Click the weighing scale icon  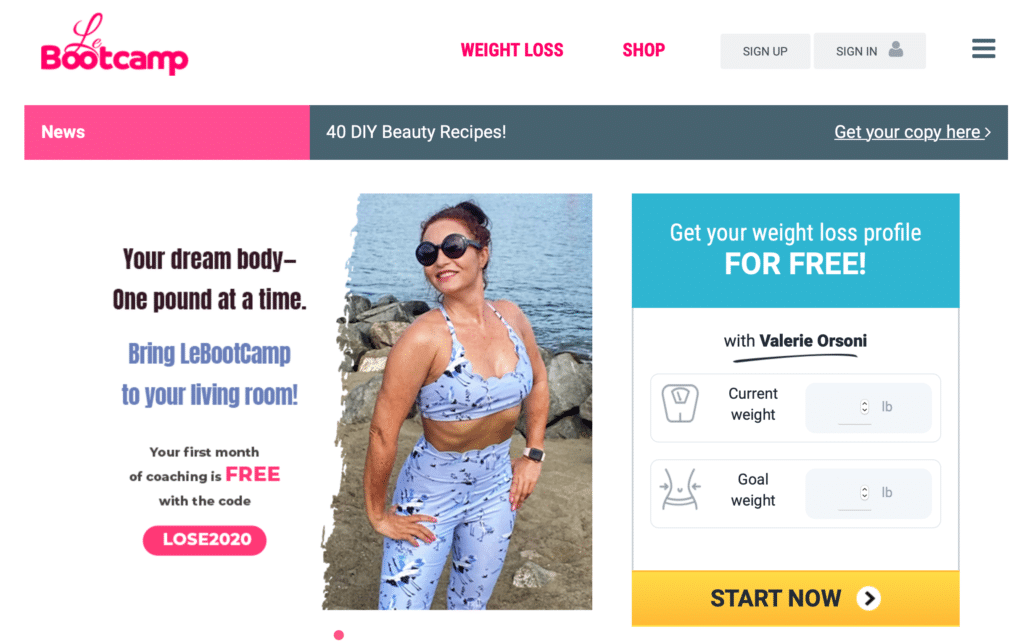(x=680, y=403)
